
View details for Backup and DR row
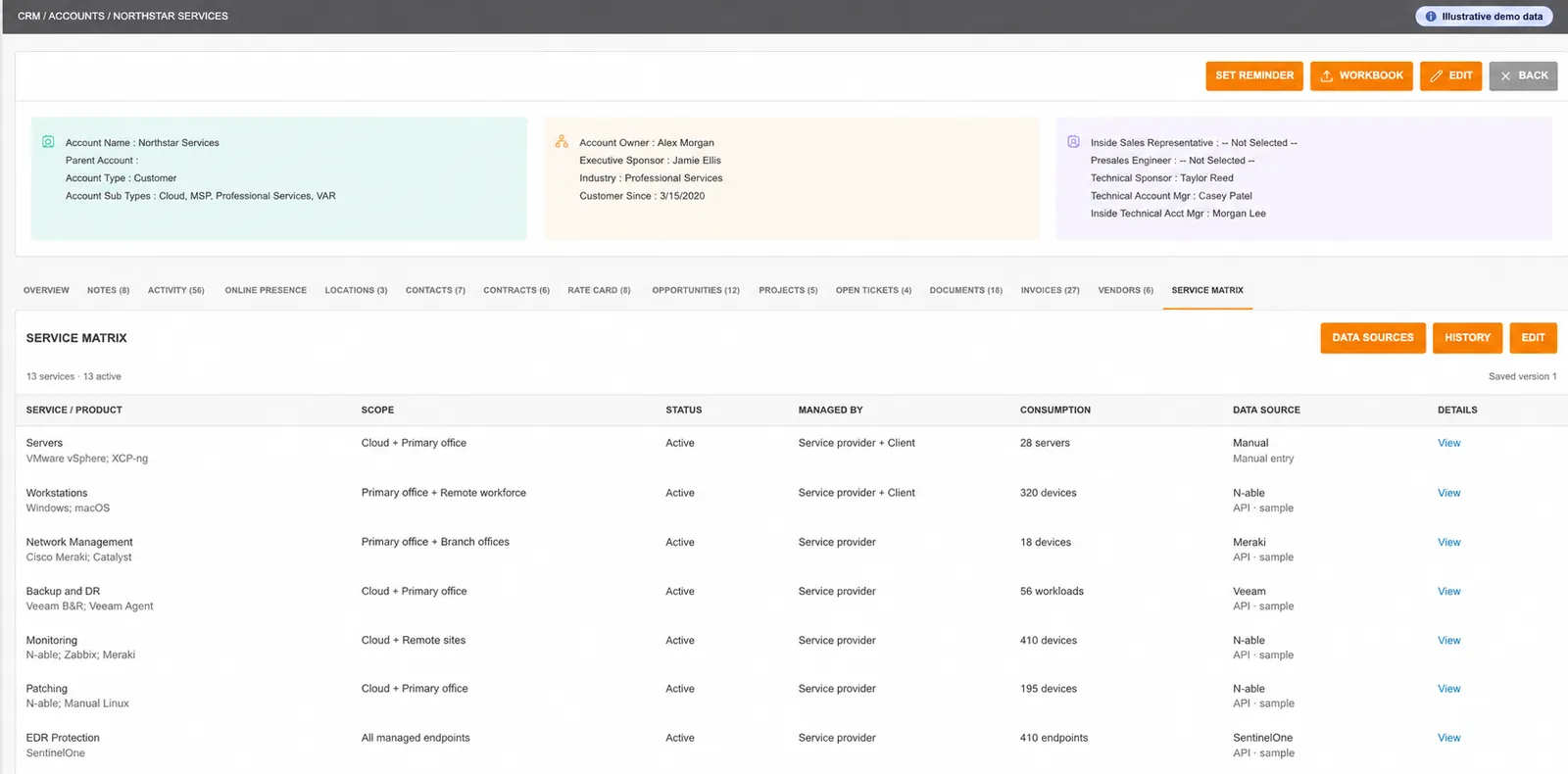click(x=1448, y=591)
